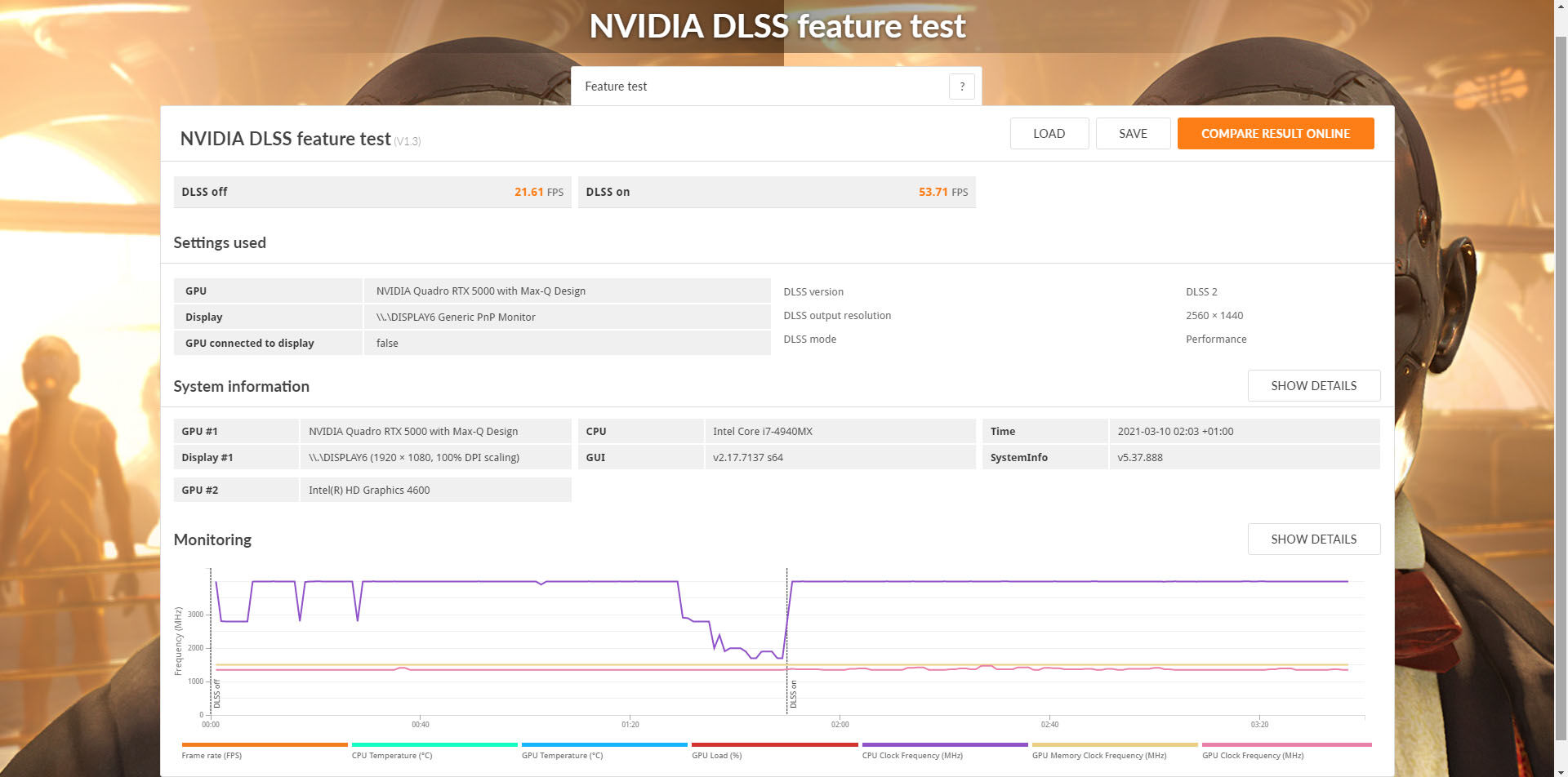
Task: Toggle GPU Load (%) legend series
Action: pyautogui.click(x=774, y=751)
